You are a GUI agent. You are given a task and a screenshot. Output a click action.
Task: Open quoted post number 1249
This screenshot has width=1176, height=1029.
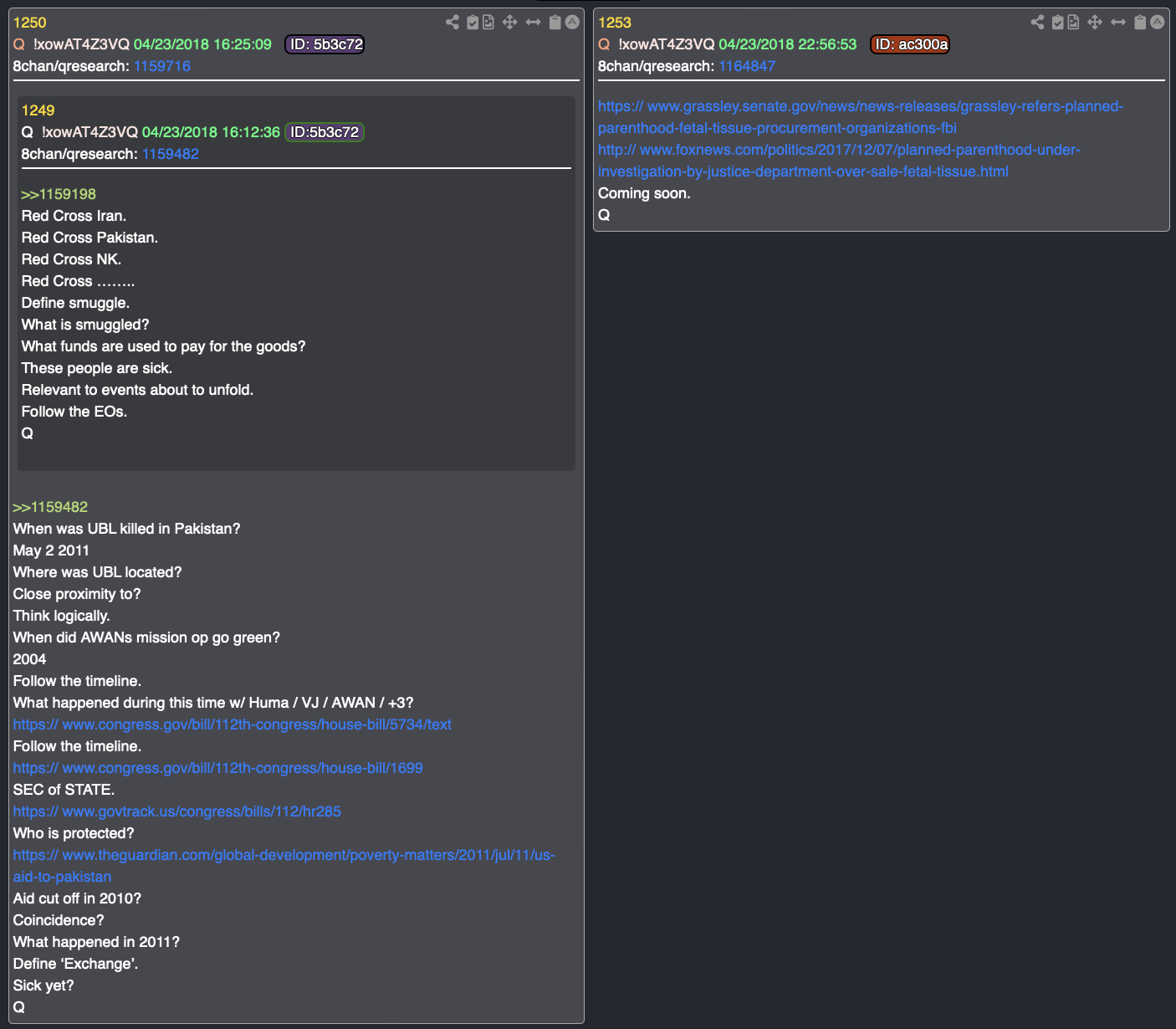click(x=38, y=110)
